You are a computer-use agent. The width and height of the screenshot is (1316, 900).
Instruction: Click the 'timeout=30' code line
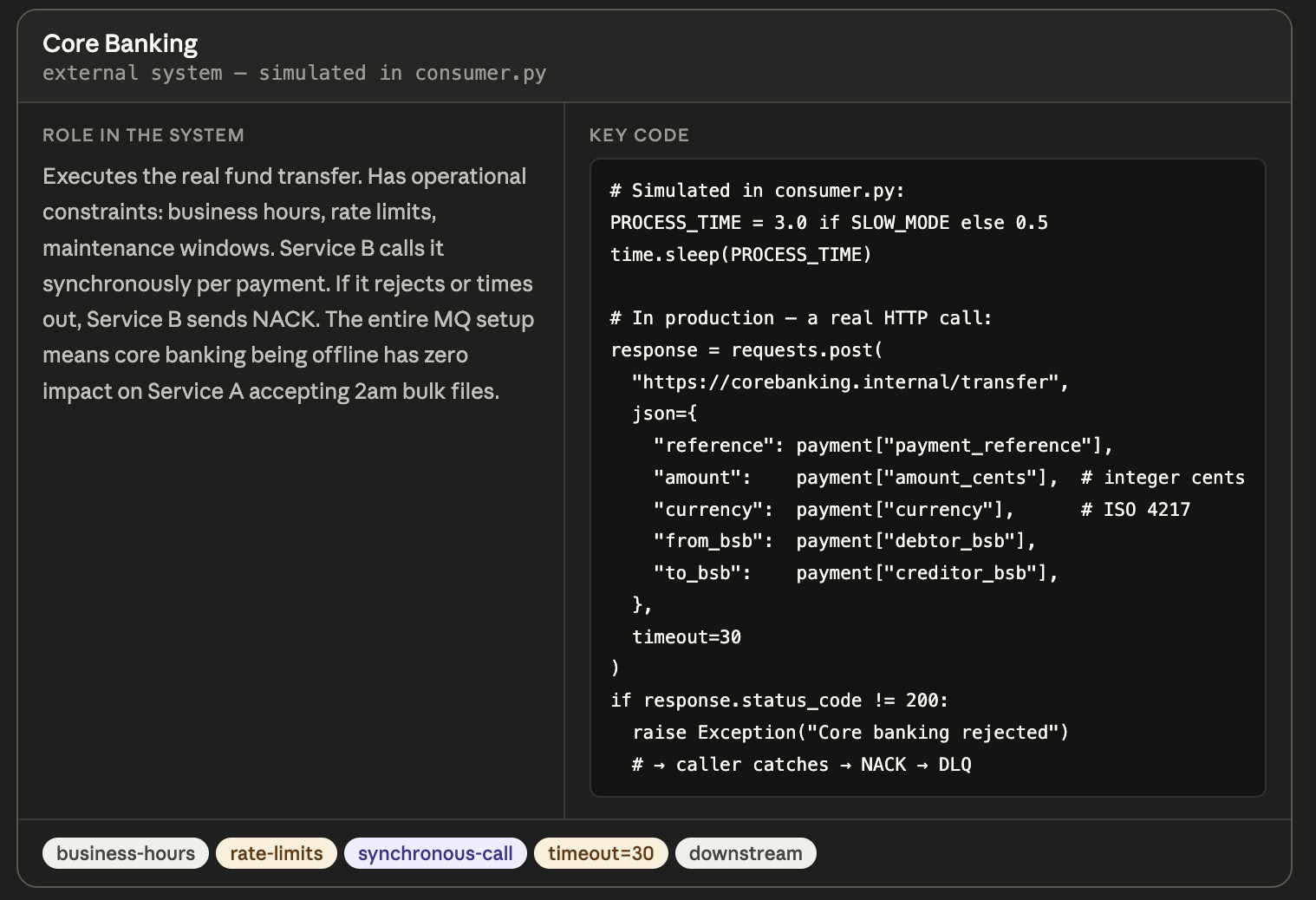click(687, 637)
